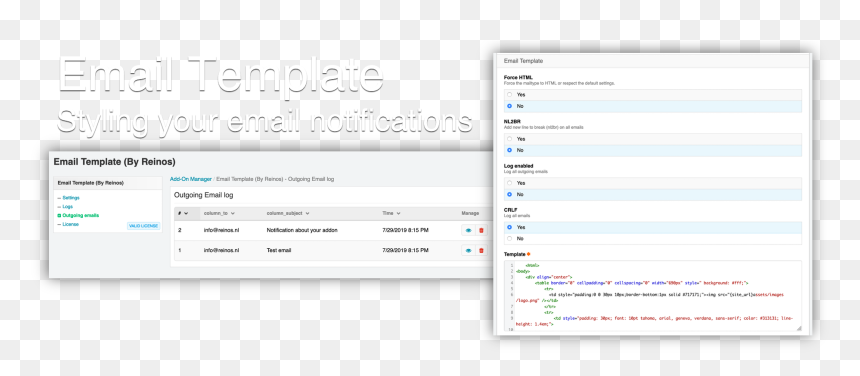Click the orange required marker beside Template
Image resolution: width=860 pixels, height=376 pixels.
(x=528, y=254)
